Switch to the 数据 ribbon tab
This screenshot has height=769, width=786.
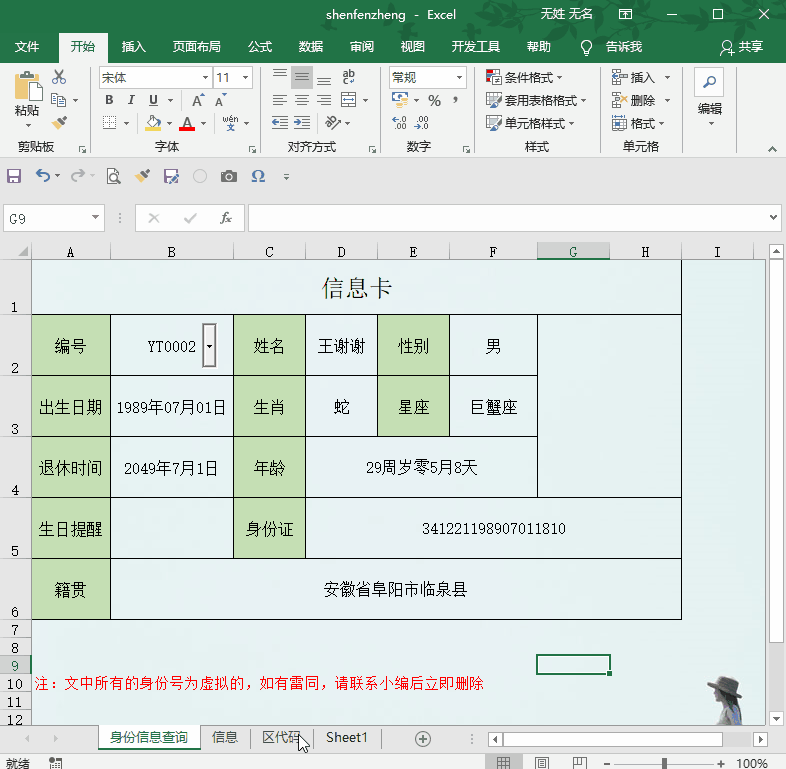311,47
